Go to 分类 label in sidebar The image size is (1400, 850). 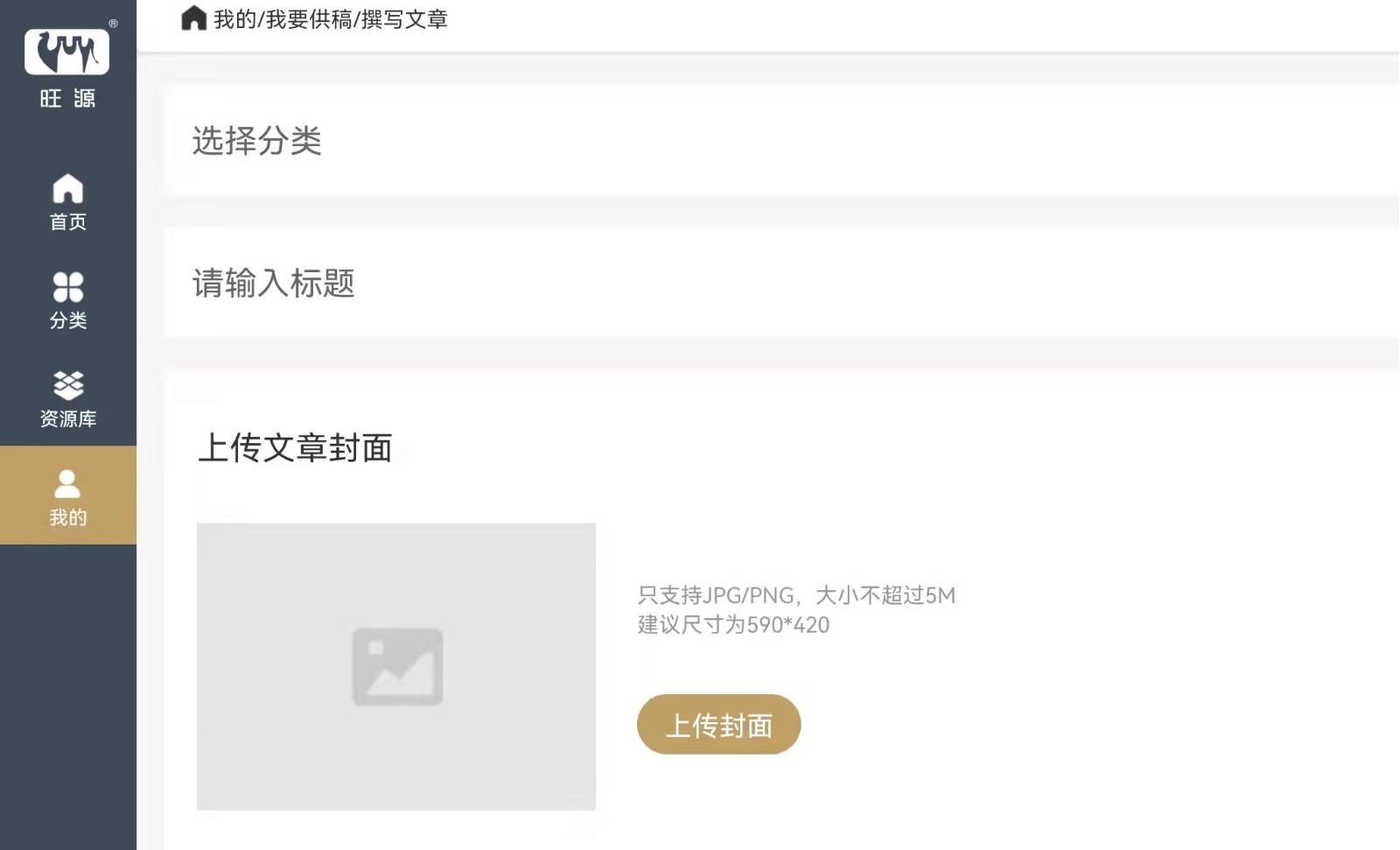(68, 320)
